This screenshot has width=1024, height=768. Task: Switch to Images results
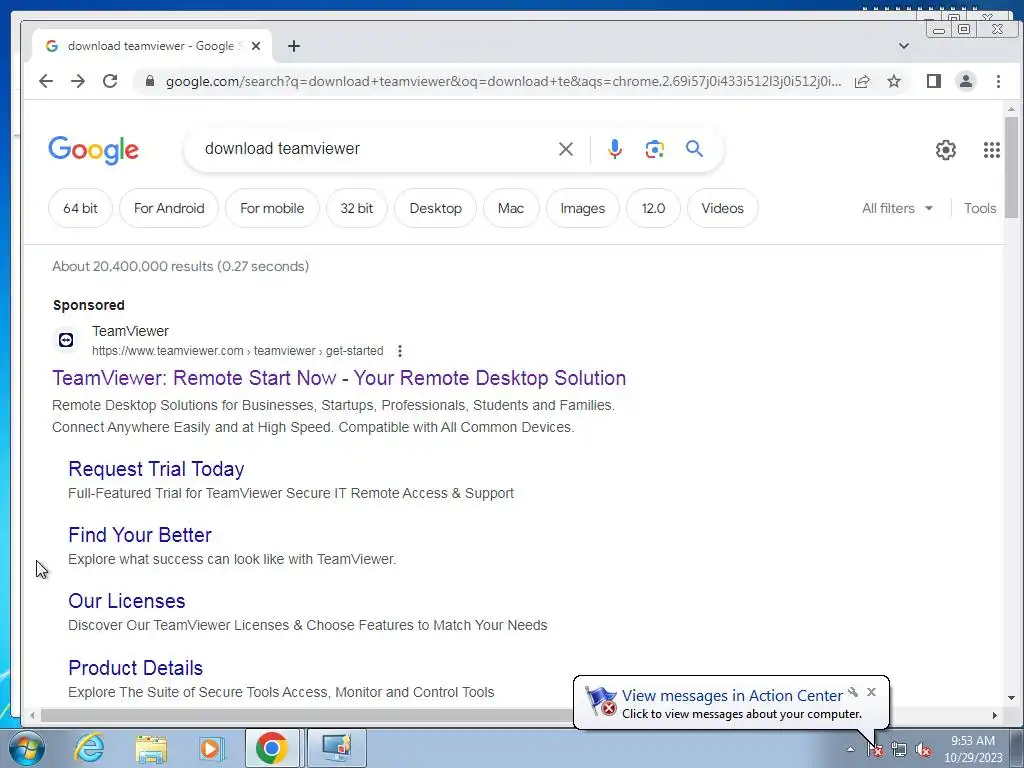click(583, 208)
